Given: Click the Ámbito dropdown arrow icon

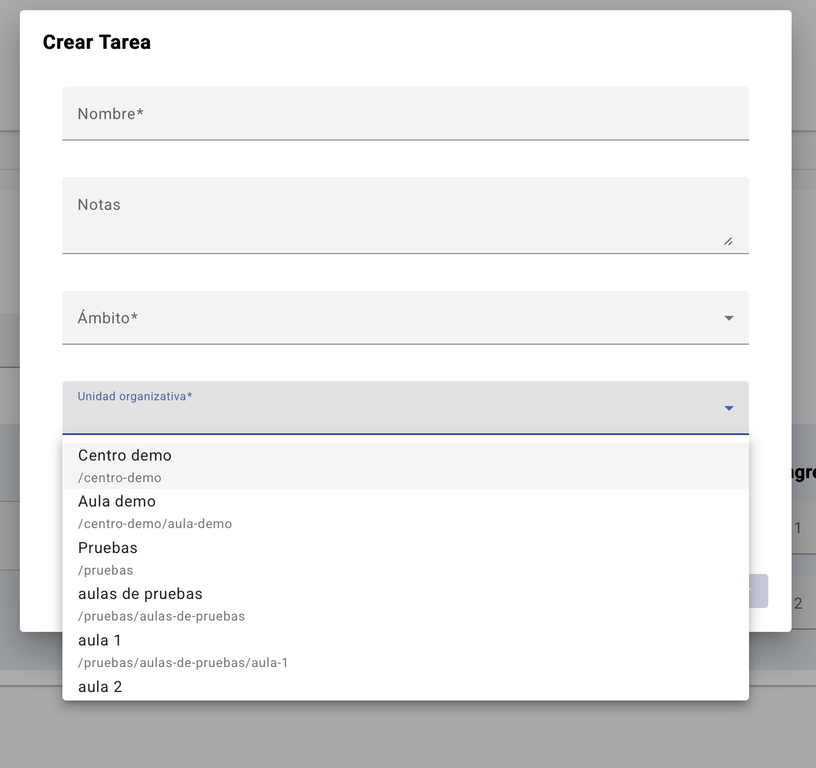Looking at the screenshot, I should coord(729,318).
